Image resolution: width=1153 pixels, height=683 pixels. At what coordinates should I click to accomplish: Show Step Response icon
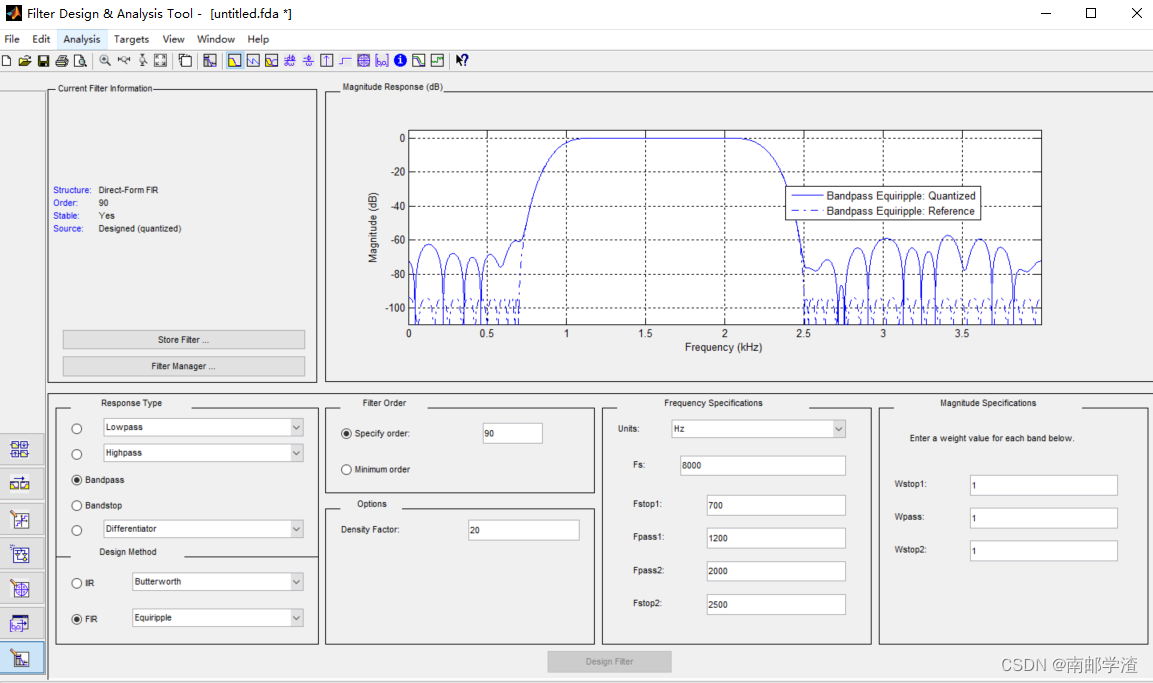tap(345, 60)
